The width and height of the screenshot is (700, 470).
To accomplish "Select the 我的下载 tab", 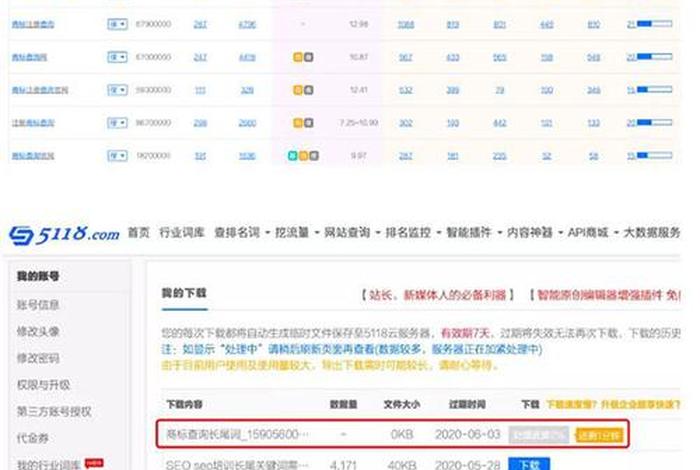I will (x=184, y=293).
